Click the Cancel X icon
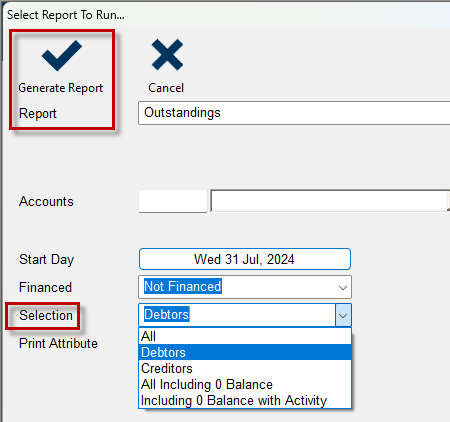The image size is (450, 422). click(x=167, y=55)
